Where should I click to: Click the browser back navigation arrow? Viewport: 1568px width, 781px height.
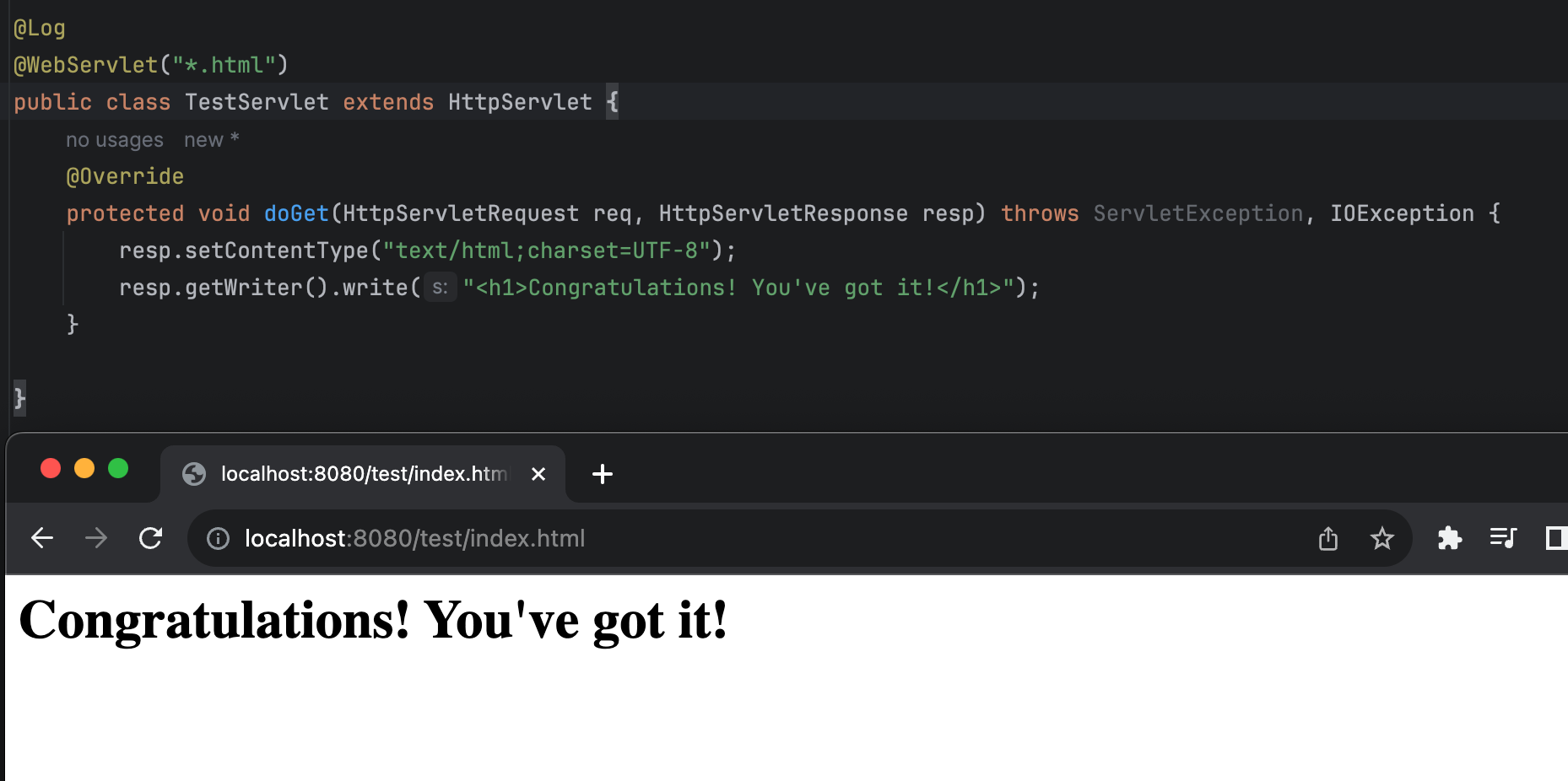[x=41, y=538]
